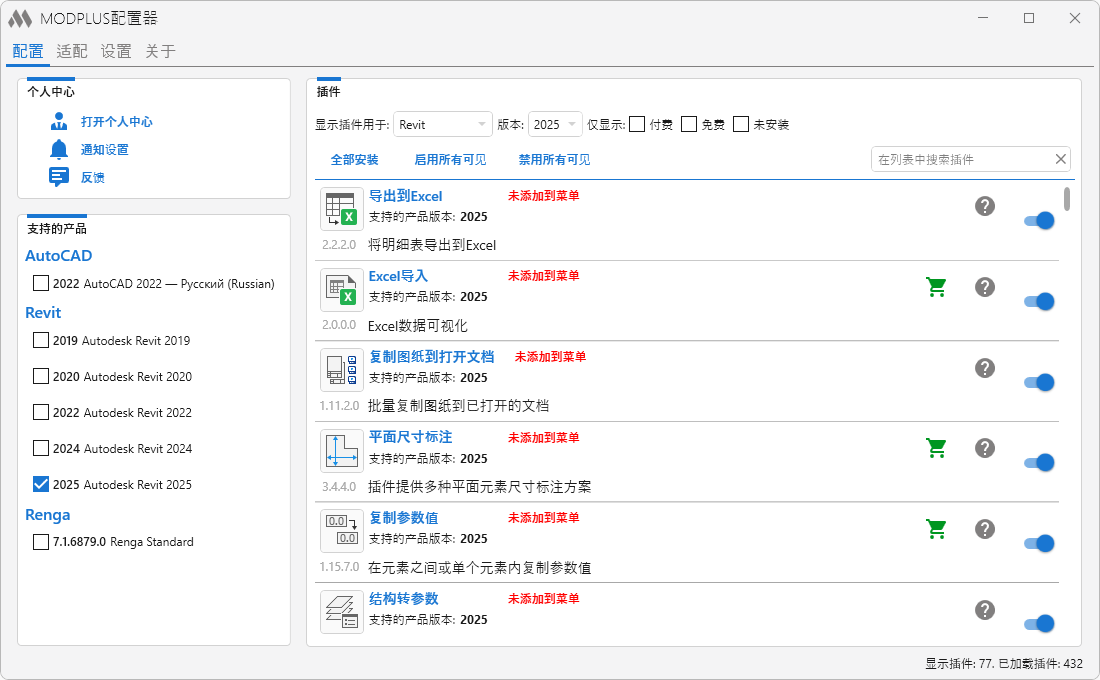The image size is (1100, 680).
Task: Clear the plugin search box with X
Action: pos(1061,159)
